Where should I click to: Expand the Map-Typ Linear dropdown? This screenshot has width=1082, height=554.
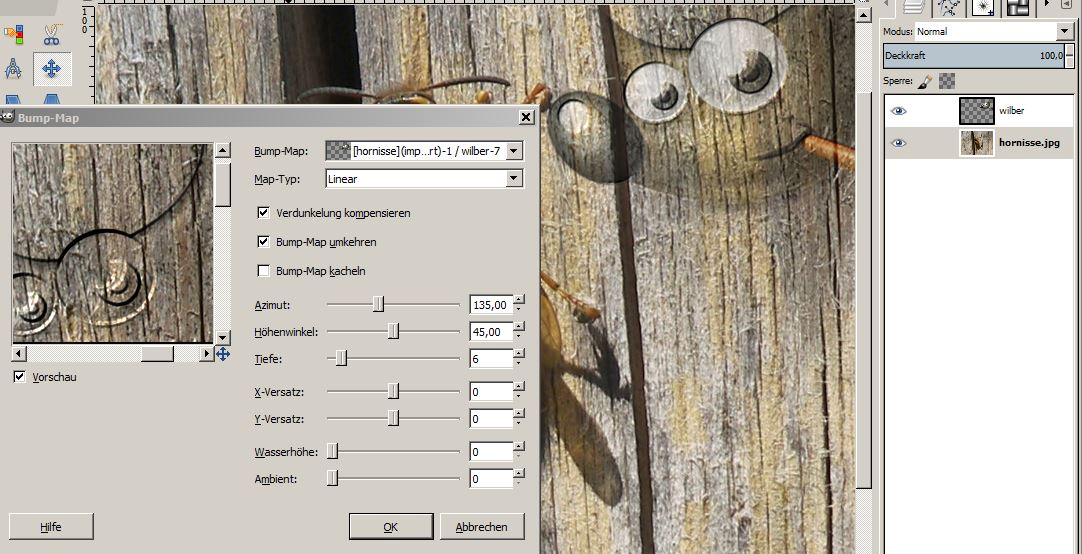tap(424, 179)
